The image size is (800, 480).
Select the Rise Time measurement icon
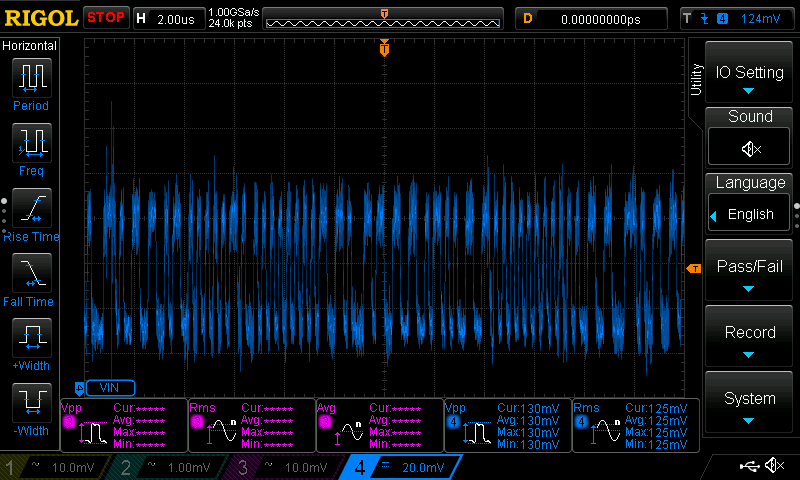[32, 208]
